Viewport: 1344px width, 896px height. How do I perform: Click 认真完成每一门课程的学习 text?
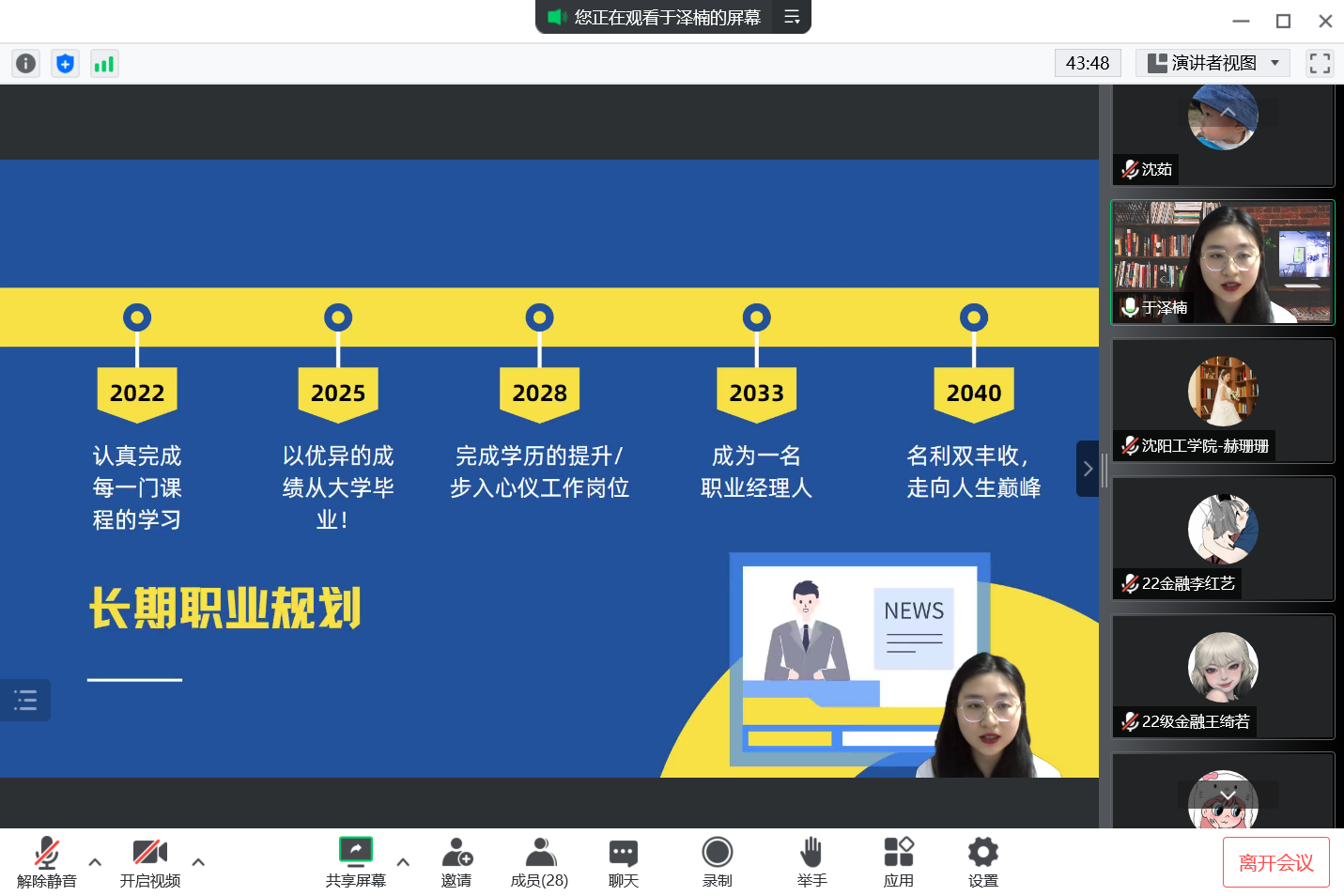pyautogui.click(x=137, y=487)
